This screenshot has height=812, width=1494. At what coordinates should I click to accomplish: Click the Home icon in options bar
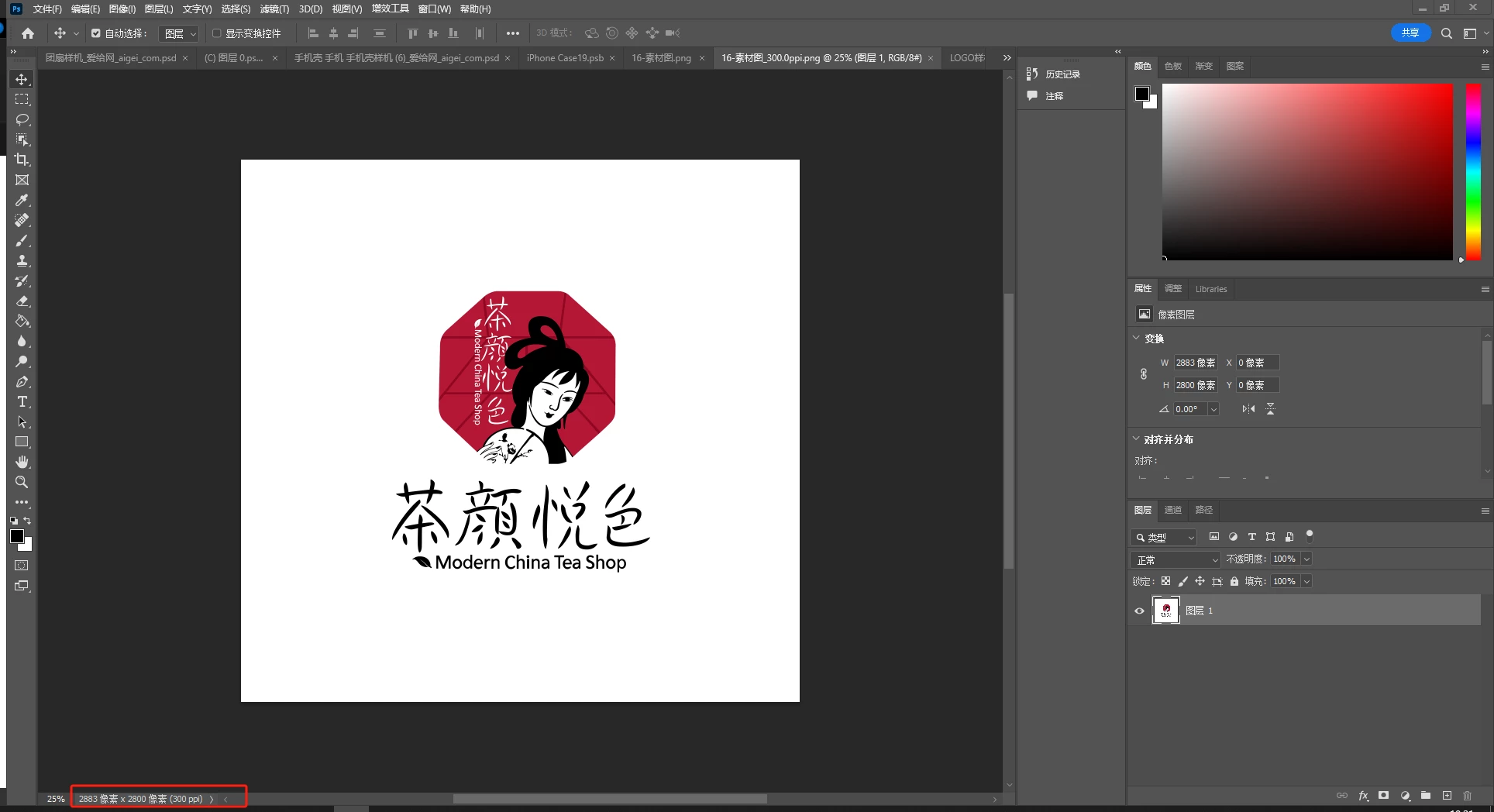click(28, 33)
